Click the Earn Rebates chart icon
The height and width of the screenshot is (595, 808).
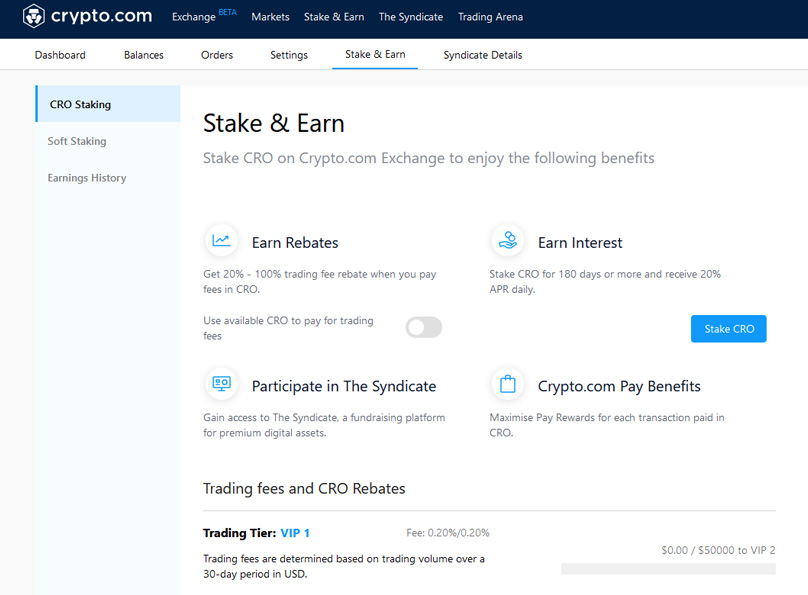(222, 240)
